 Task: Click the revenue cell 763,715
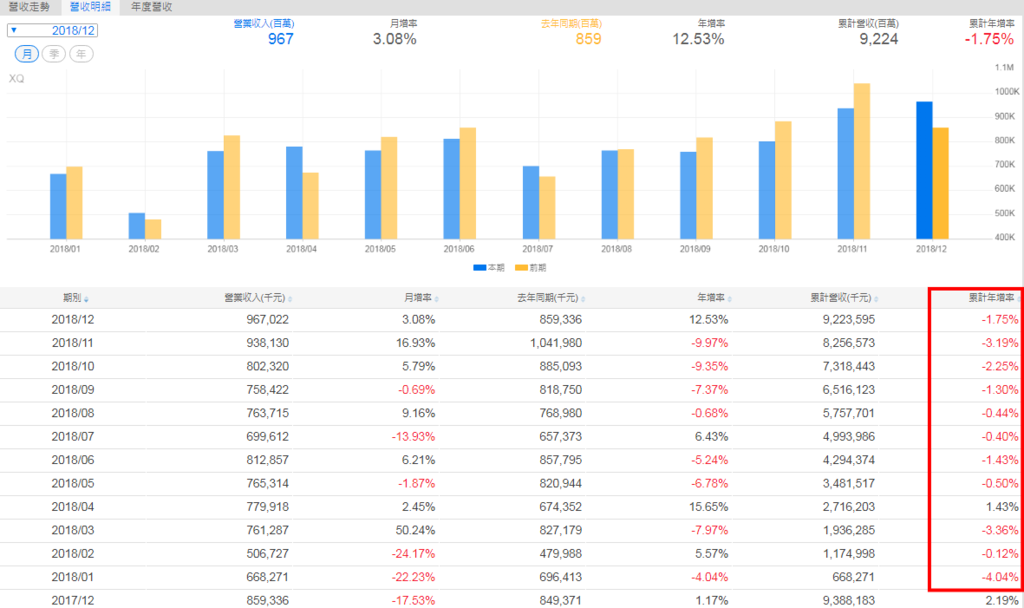[267, 413]
